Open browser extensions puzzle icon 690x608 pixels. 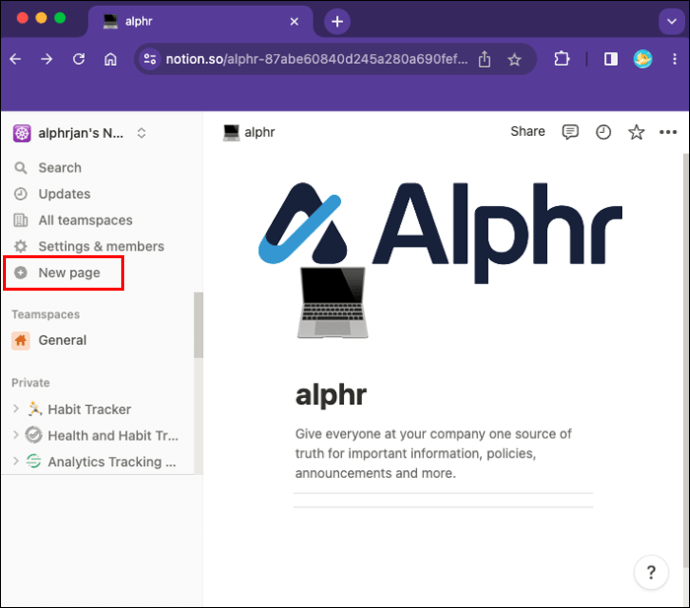point(562,59)
